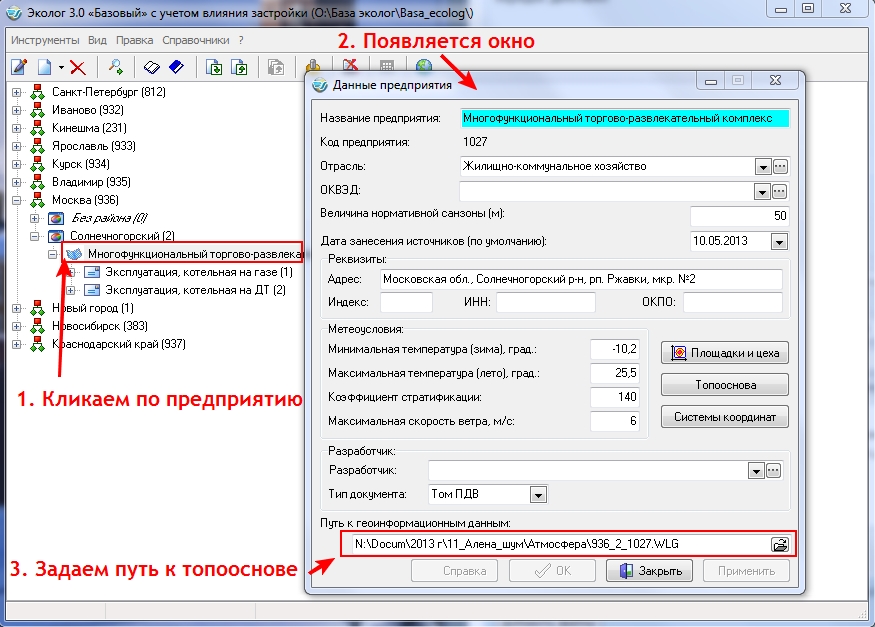Click the blue book toolbar icon
The image size is (875, 627).
[x=176, y=67]
